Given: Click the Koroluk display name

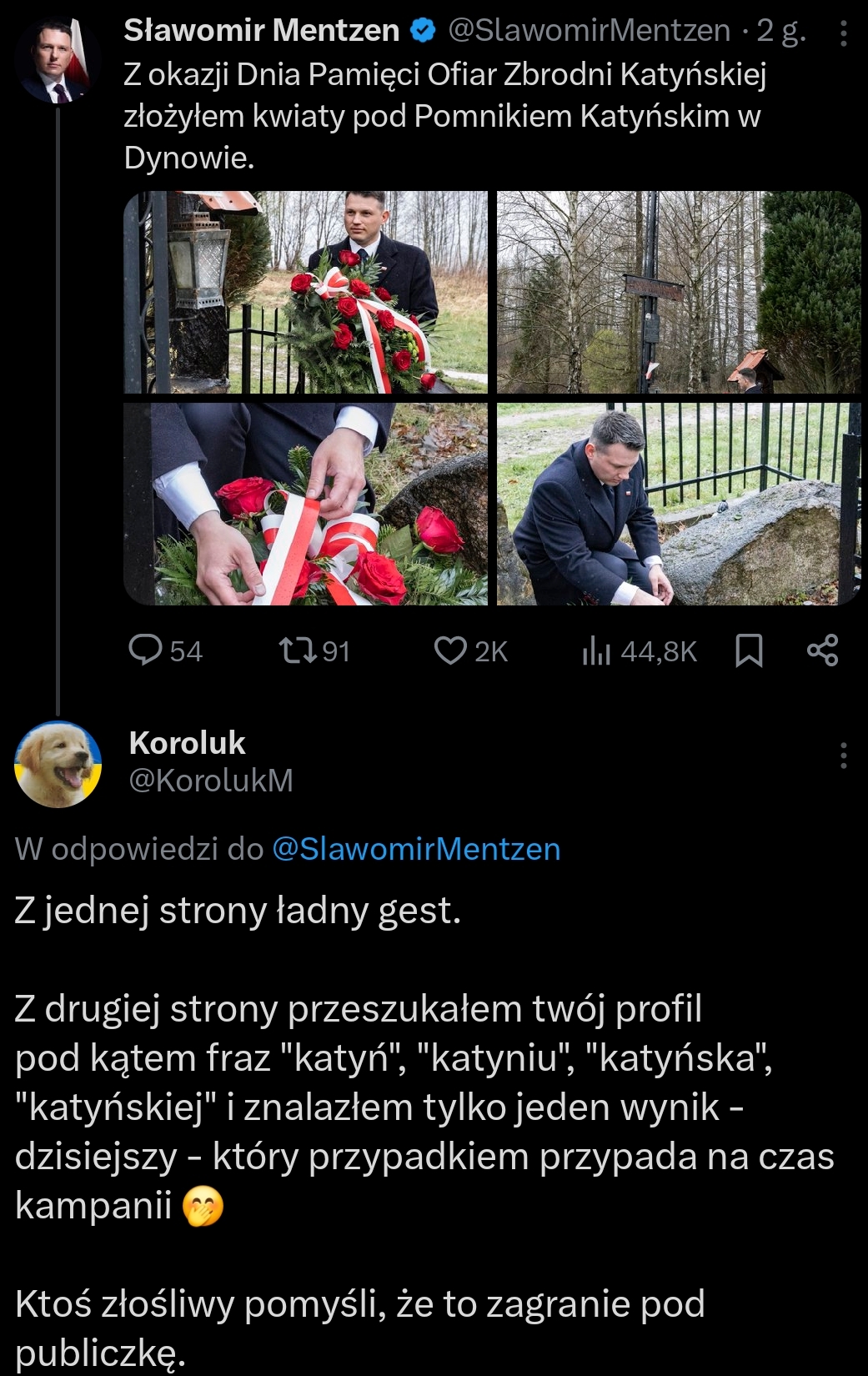Looking at the screenshot, I should coord(188,743).
